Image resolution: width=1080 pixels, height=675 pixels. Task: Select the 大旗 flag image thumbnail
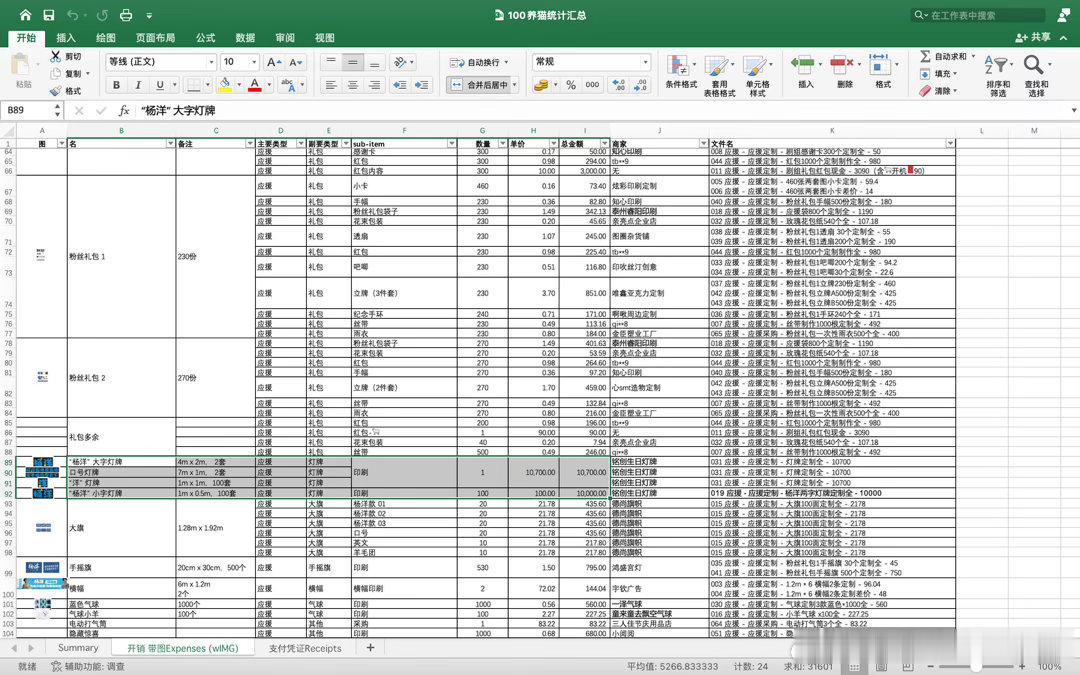tap(43, 528)
